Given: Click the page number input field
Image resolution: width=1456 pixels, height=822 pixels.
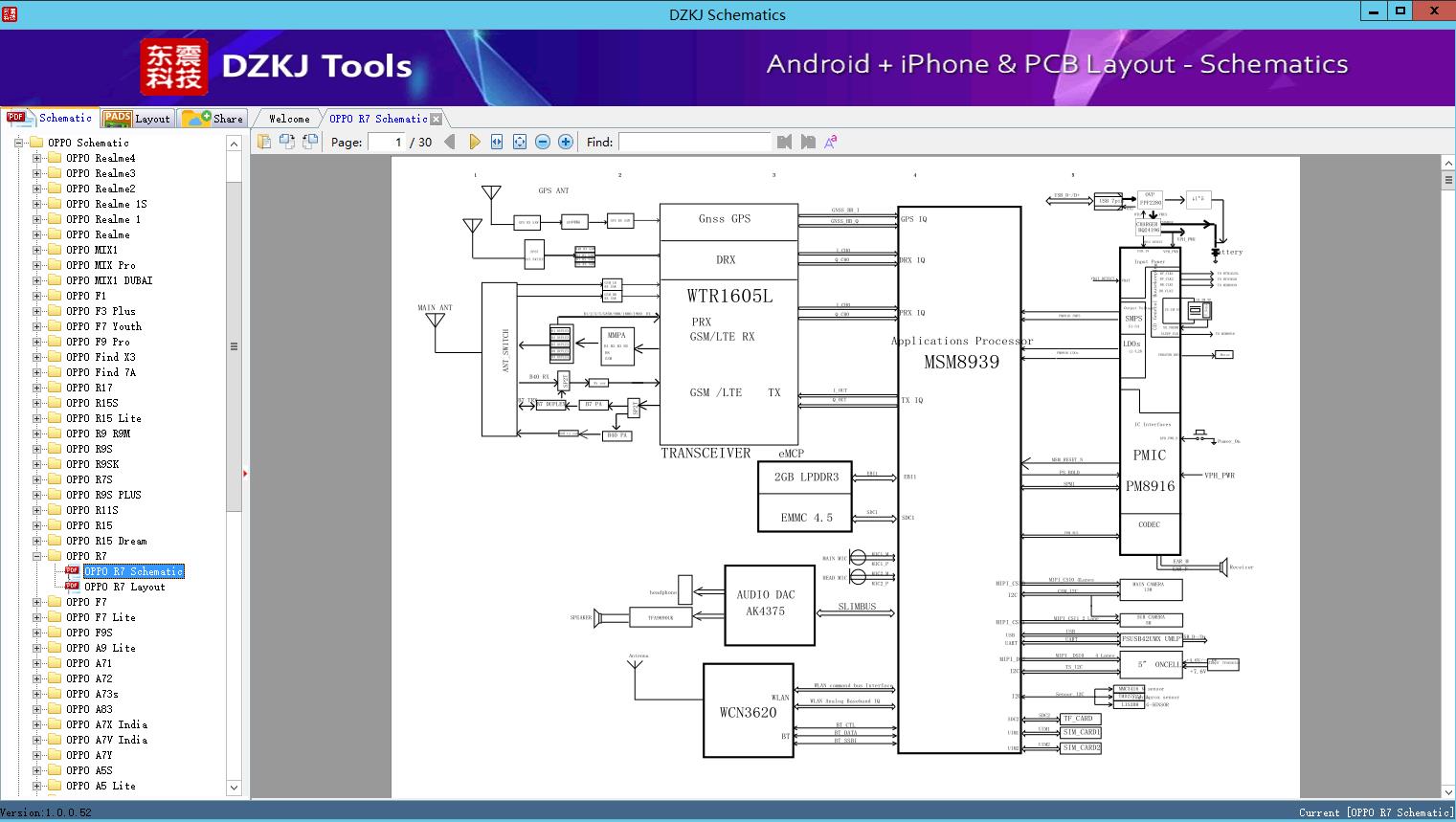Looking at the screenshot, I should [x=386, y=142].
